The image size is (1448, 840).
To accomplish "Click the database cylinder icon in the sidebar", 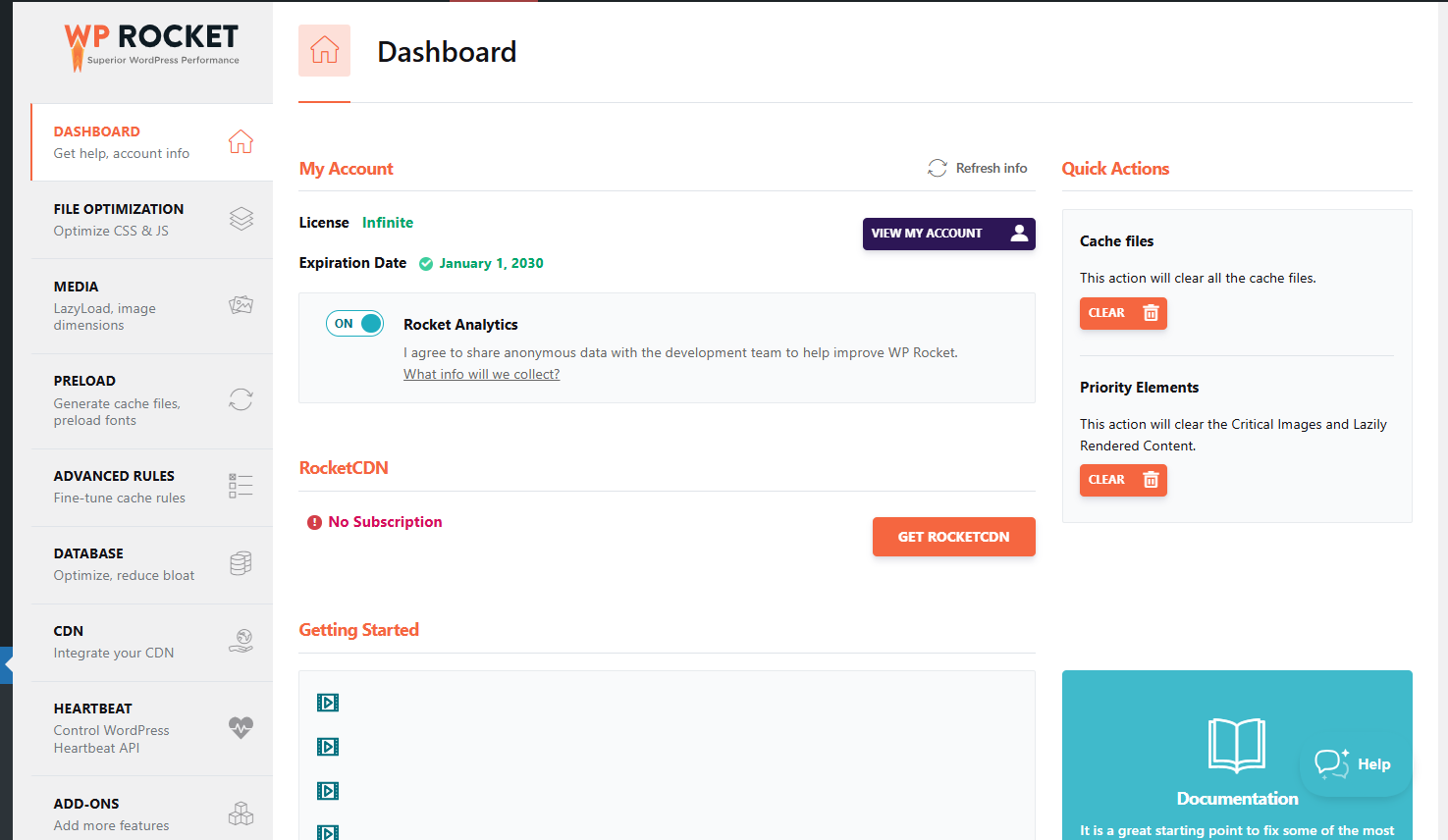I will (x=241, y=563).
